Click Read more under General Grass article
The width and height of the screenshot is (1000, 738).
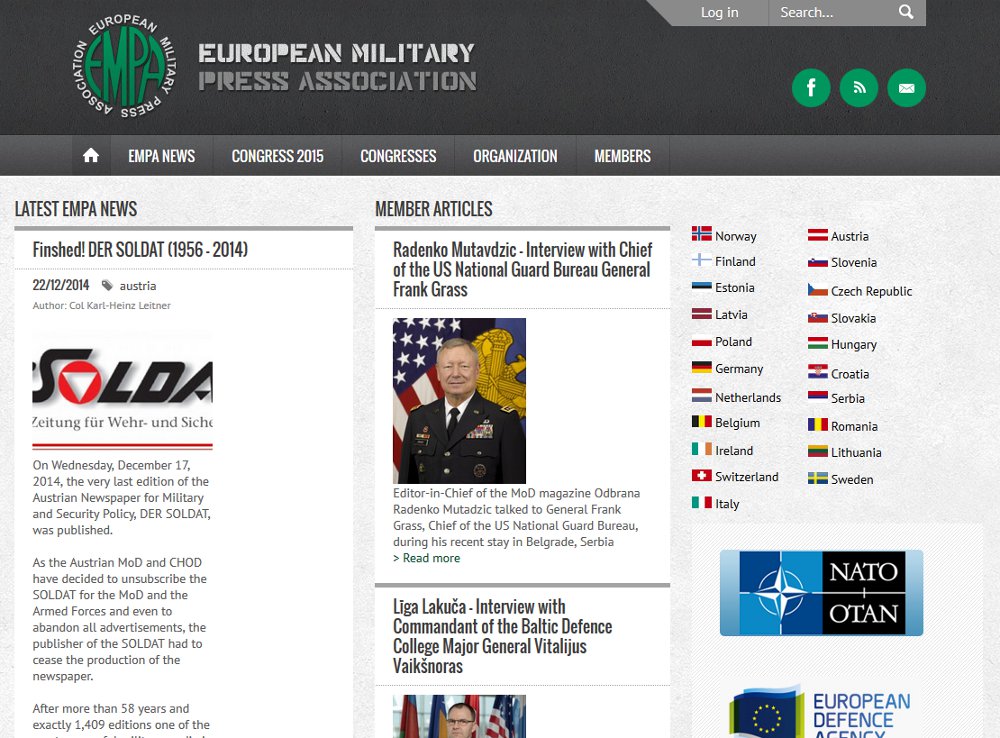[427, 558]
